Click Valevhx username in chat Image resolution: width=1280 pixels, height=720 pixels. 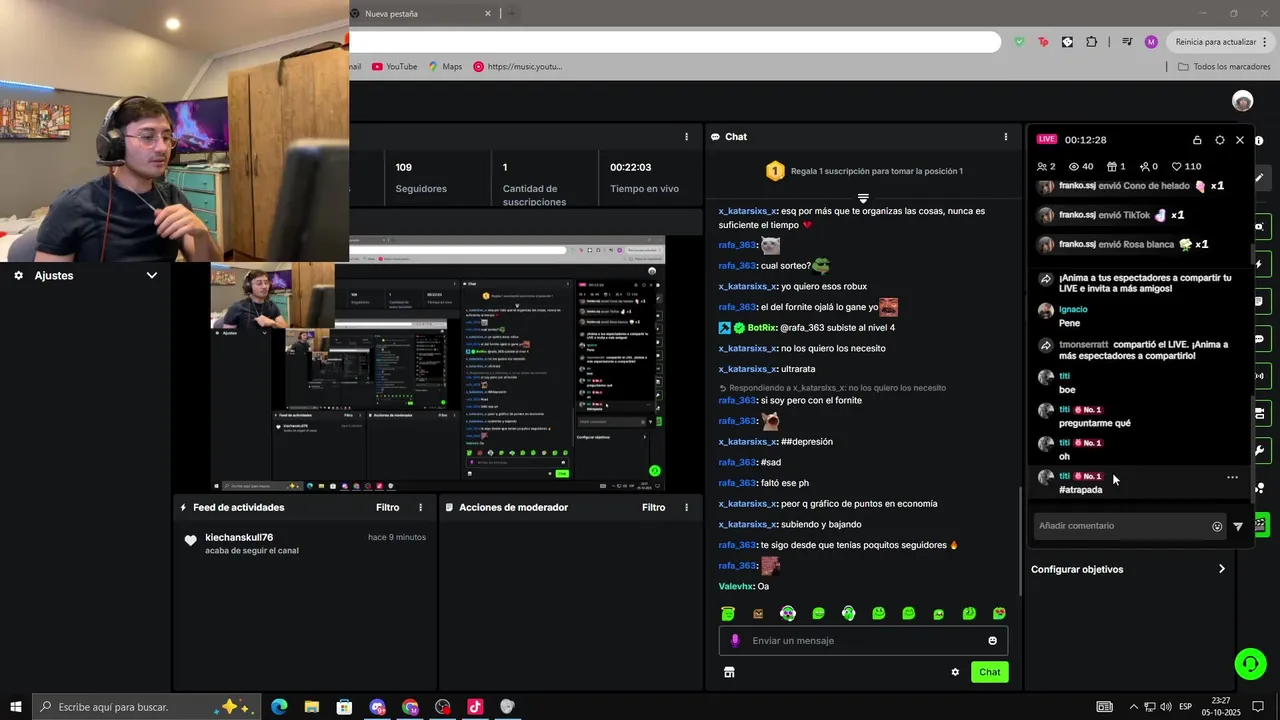736,587
